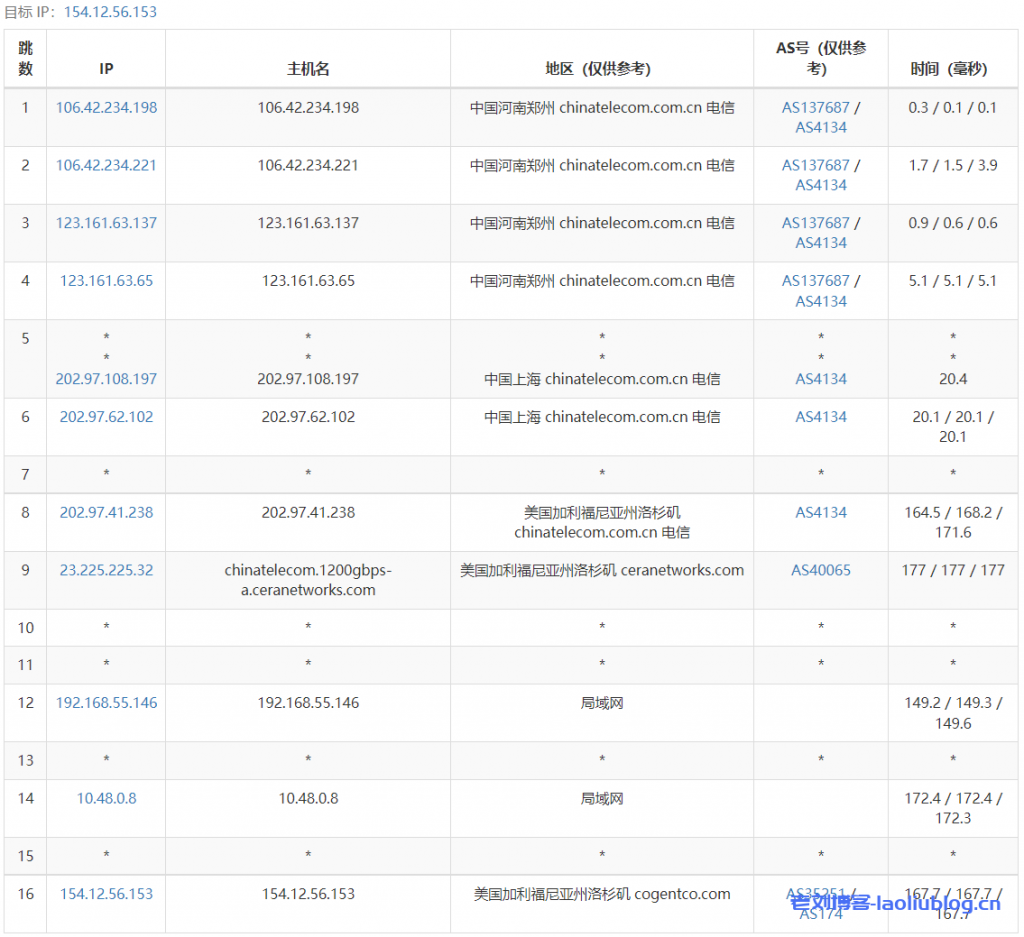Screen dimensions: 1024x937
Task: Click the target IP 154.12.56.153 above the table
Action: point(110,12)
